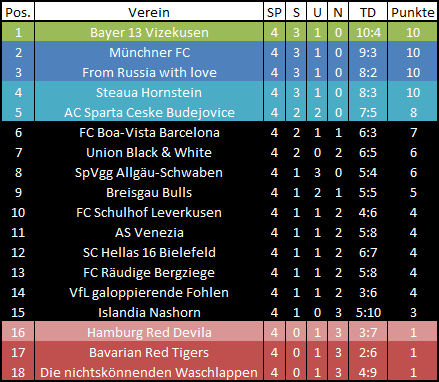Screen dimensions: 439x382
Task: Click the SpVgg Allgäu-Schwaben cell
Action: point(149,172)
